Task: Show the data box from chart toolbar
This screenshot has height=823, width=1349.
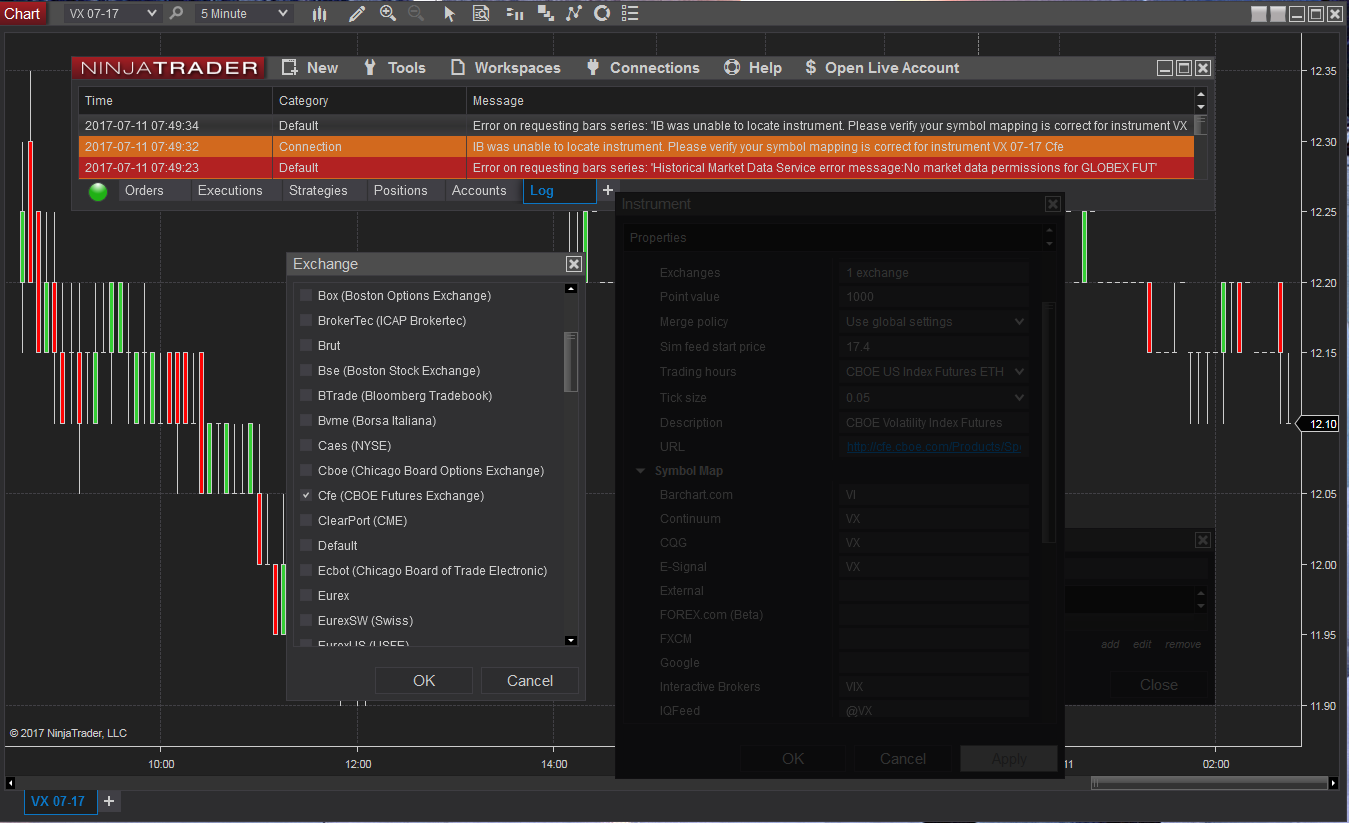Action: point(481,14)
